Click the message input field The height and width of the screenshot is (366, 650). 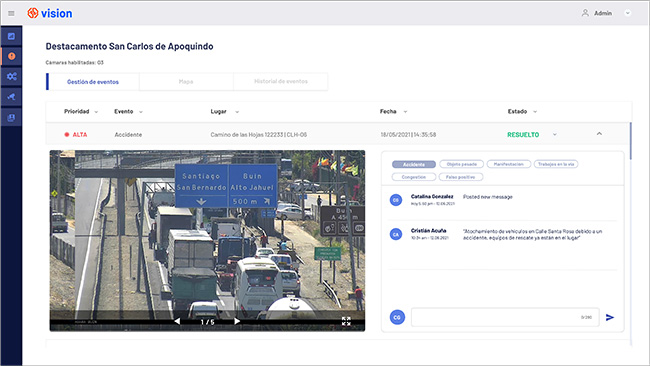click(x=505, y=317)
